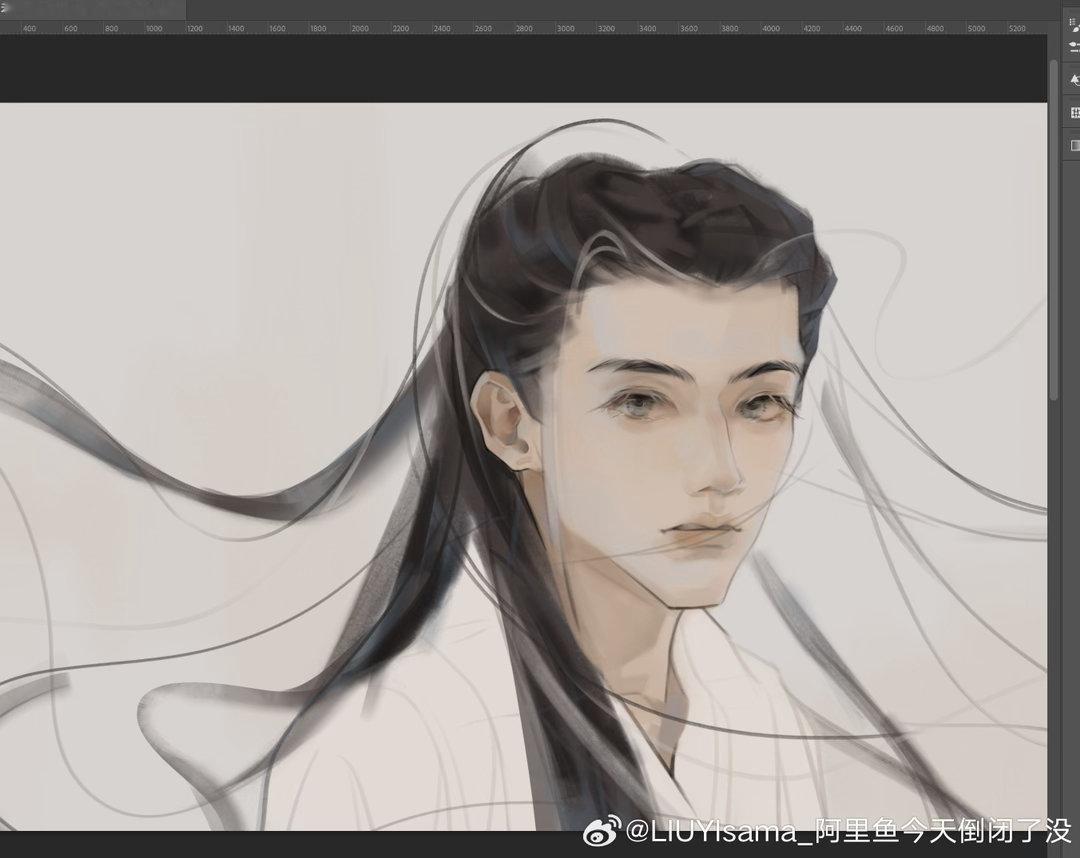Click the @LIUYIsama watermark text

719,831
